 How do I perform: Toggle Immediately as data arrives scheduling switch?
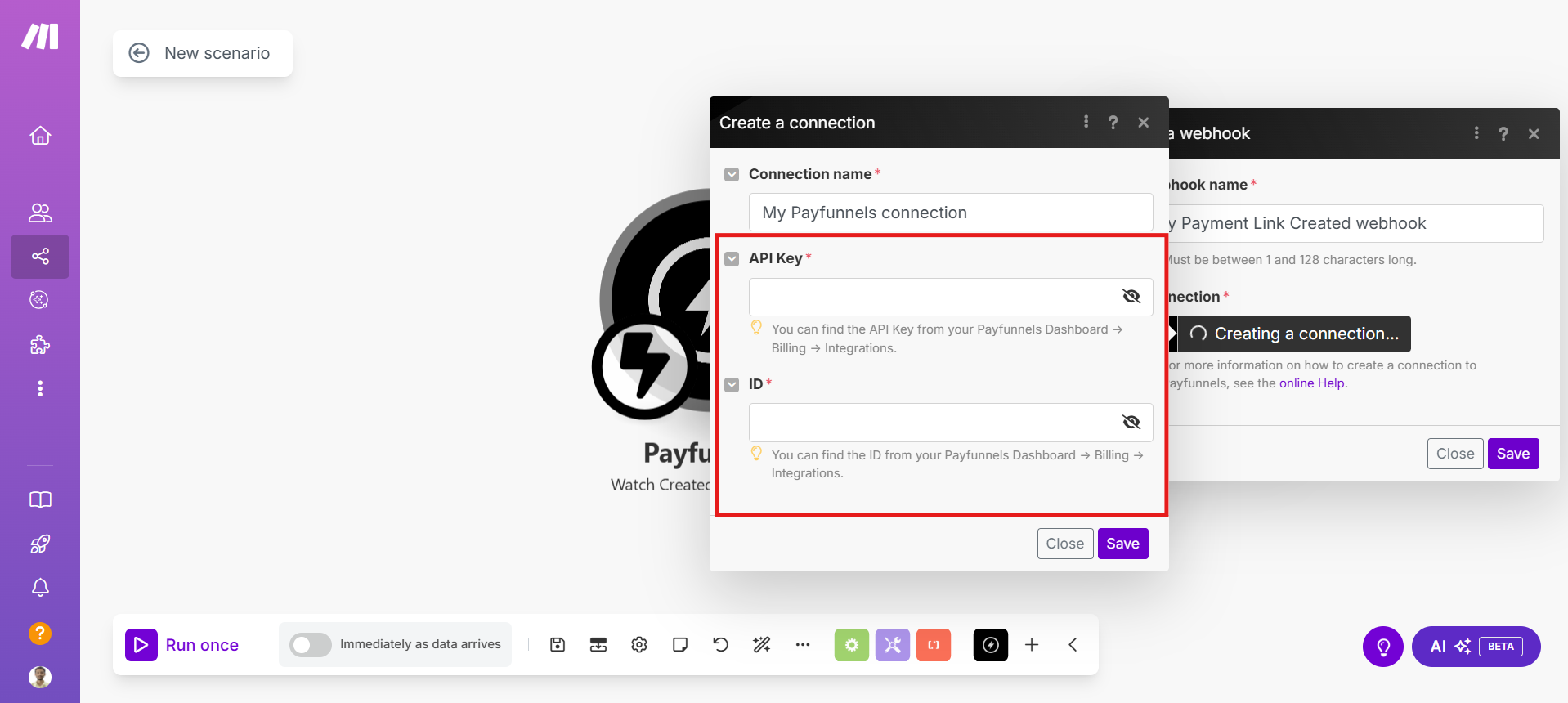pos(311,645)
